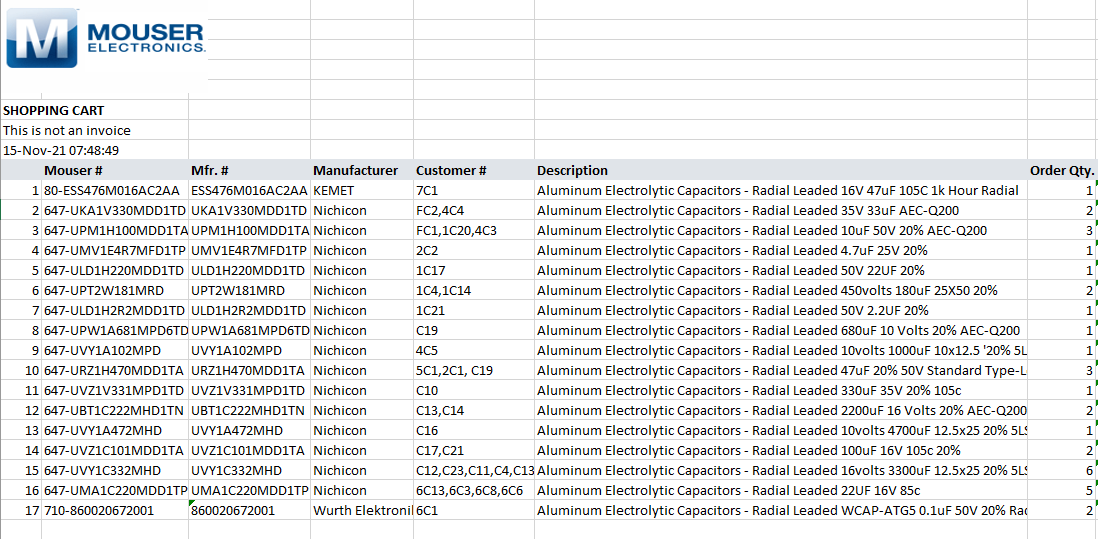Click the date cell 15-Nov-21 07:48:49
The height and width of the screenshot is (539, 1098).
61,151
